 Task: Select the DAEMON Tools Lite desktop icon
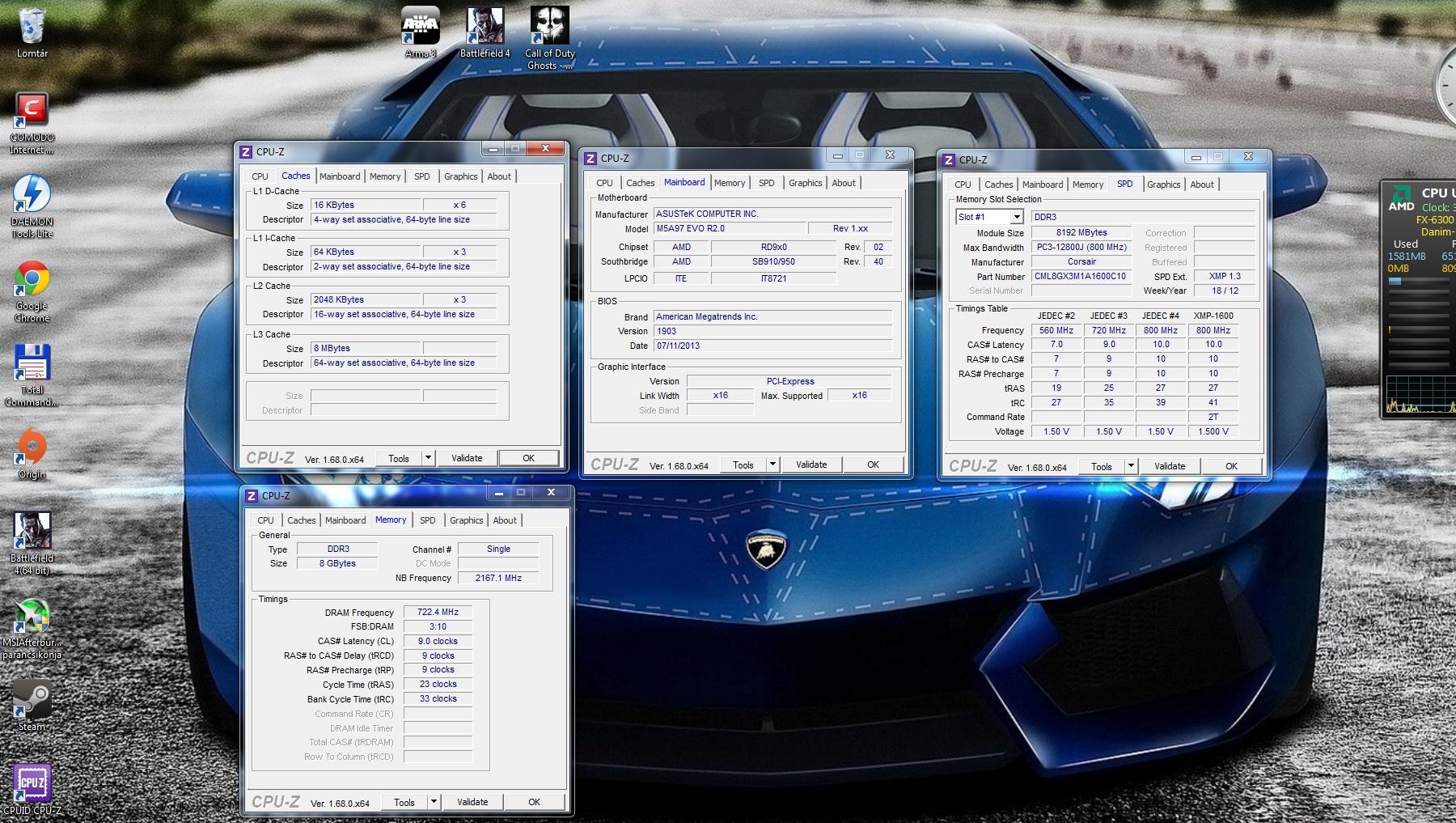[x=32, y=206]
